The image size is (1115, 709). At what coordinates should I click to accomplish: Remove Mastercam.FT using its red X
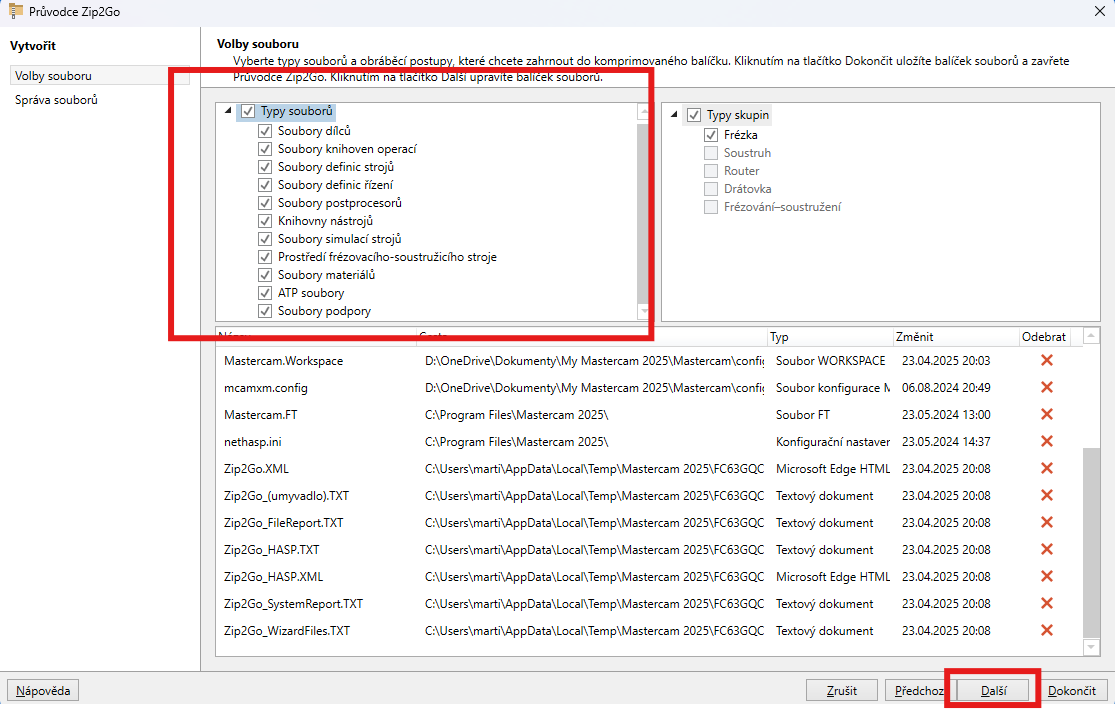pyautogui.click(x=1047, y=414)
